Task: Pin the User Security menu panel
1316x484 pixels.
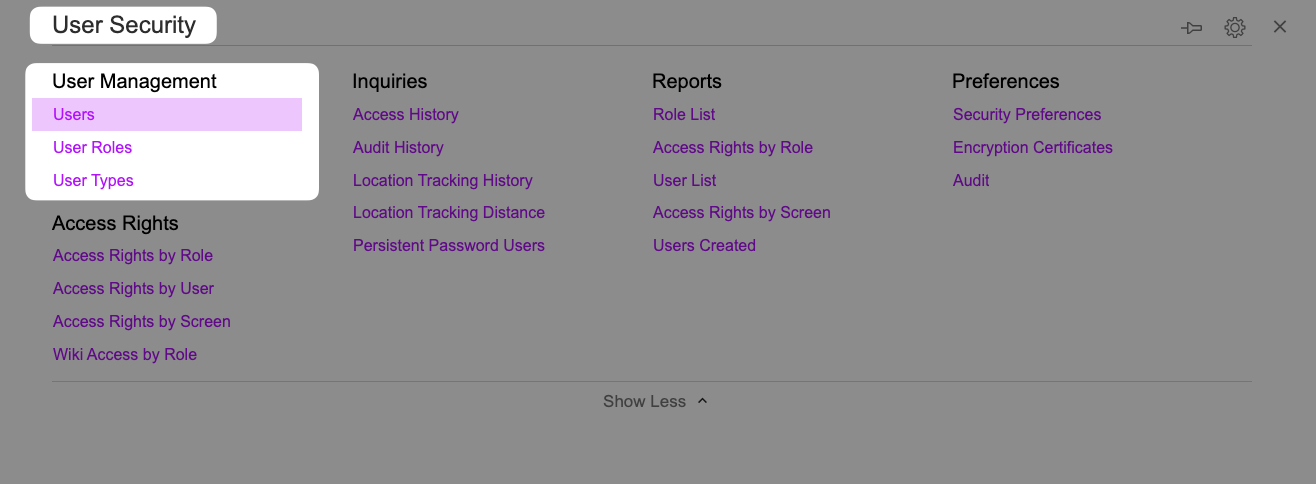Action: click(1191, 28)
